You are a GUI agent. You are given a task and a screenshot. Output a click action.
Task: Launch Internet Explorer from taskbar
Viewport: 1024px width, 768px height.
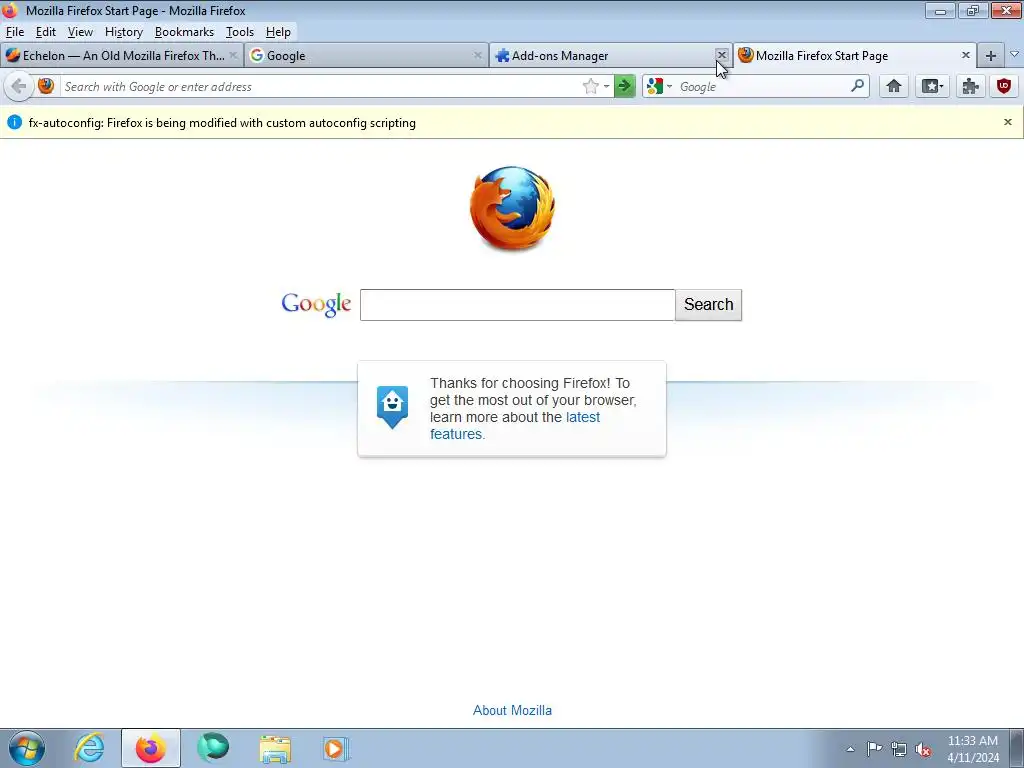click(89, 748)
